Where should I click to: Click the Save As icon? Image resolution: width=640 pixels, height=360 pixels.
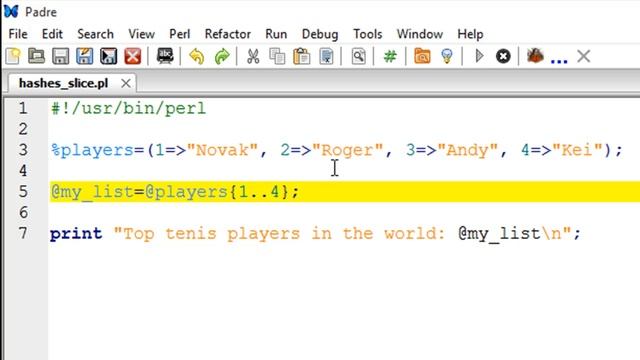[84, 56]
